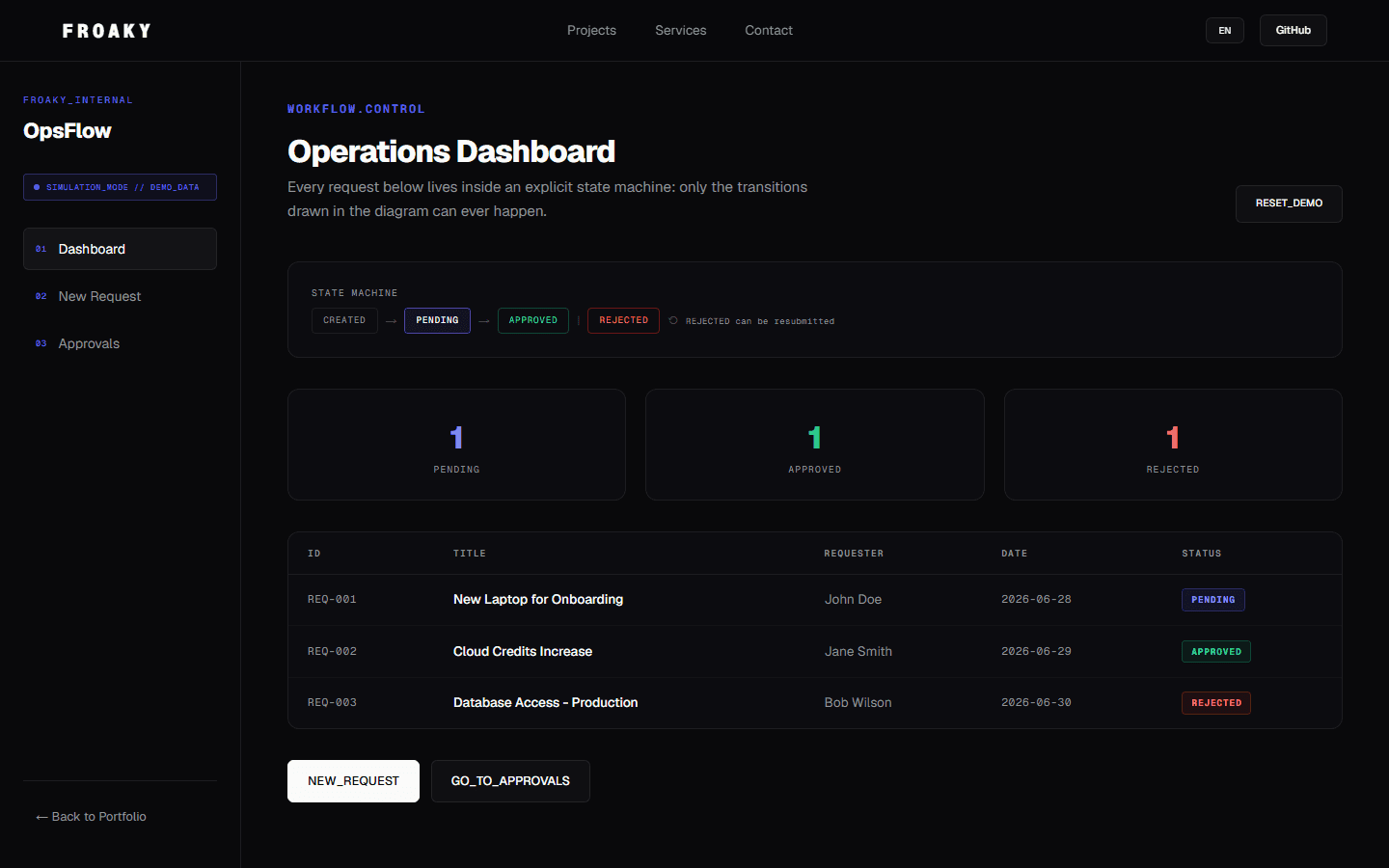Click the CREATED state chip

[344, 320]
